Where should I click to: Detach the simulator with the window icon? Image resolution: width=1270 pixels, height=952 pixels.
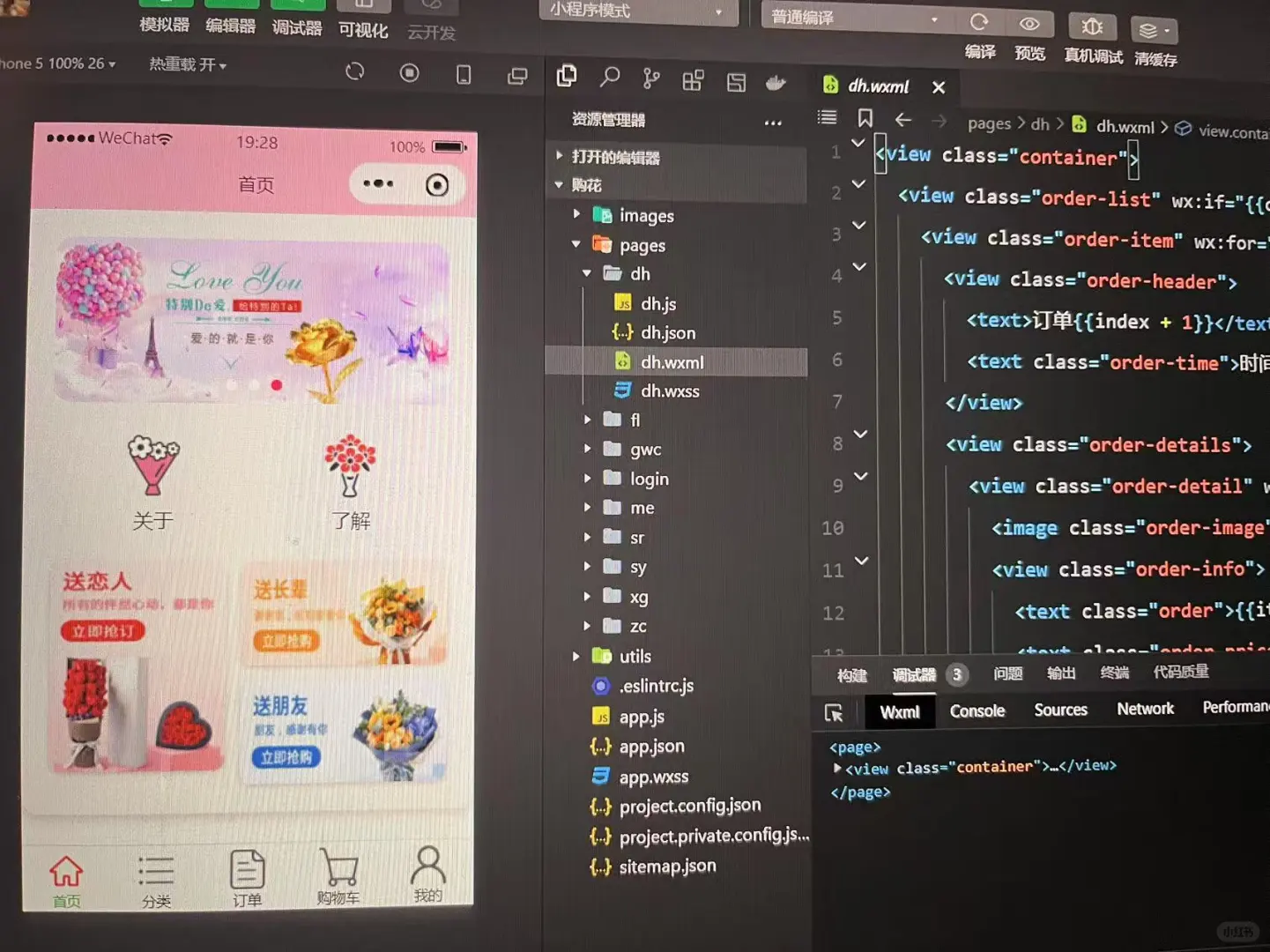(517, 77)
